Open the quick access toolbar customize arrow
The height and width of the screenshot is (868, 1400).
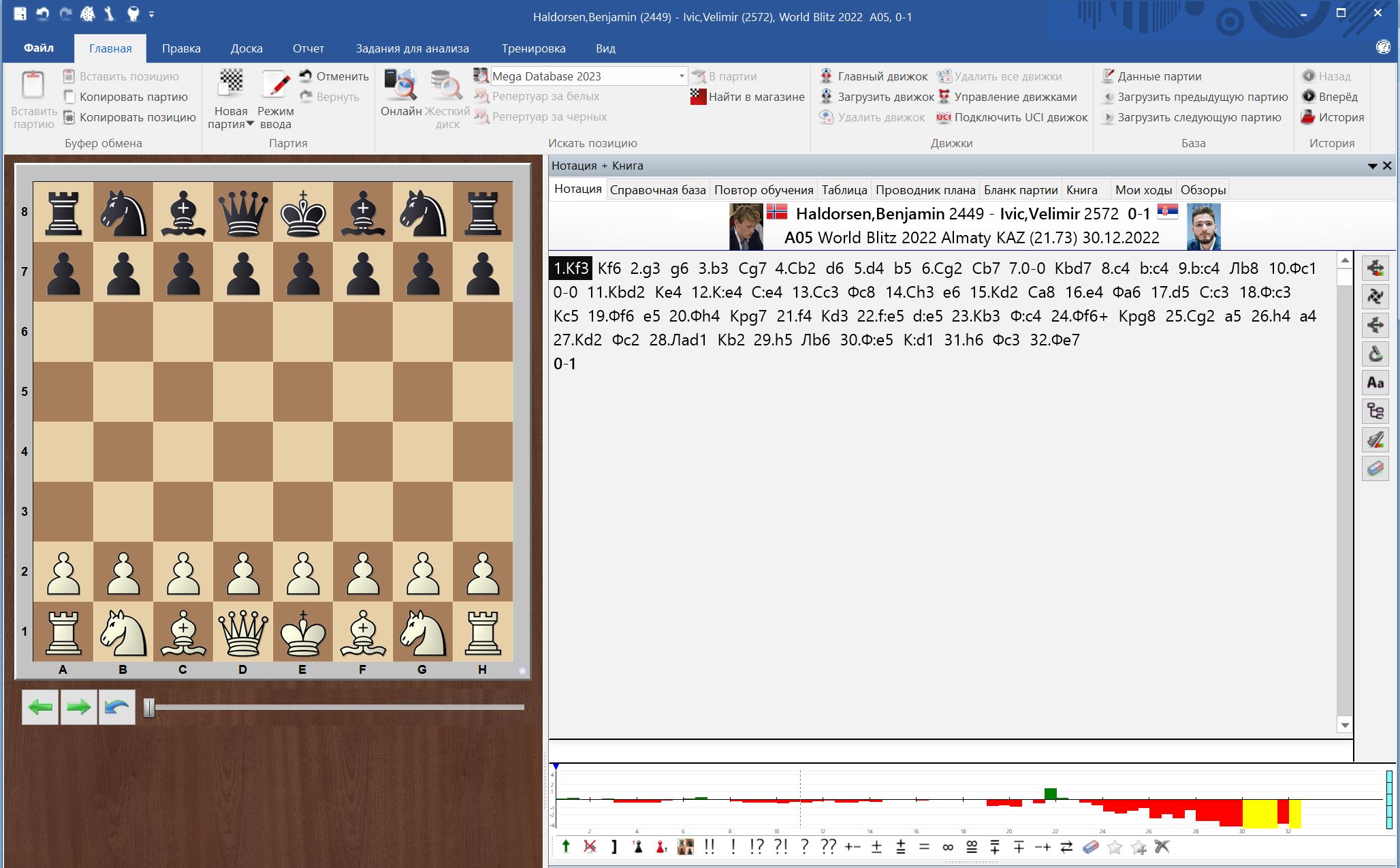(151, 14)
